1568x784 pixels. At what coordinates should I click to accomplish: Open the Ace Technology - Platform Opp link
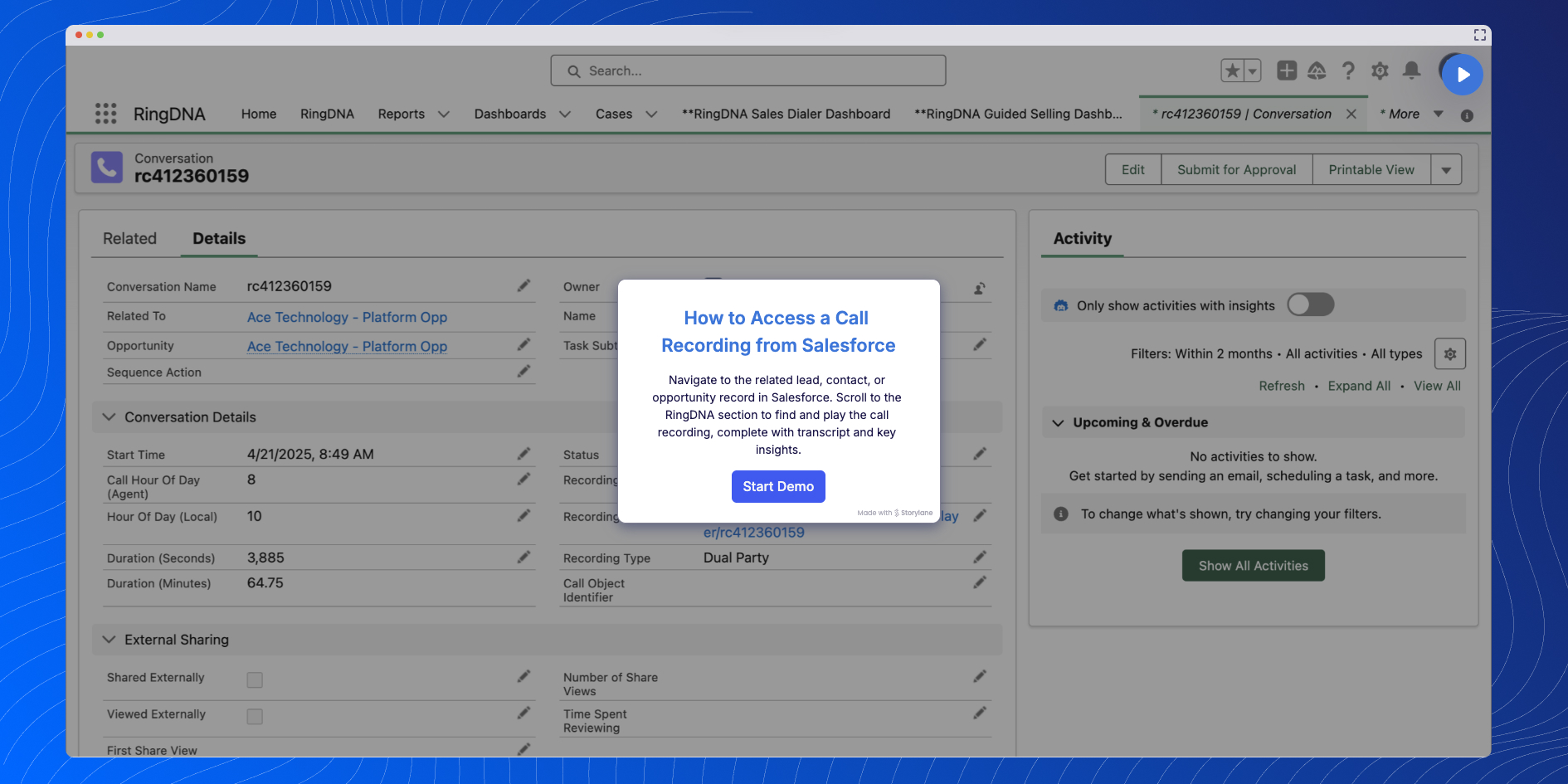[x=346, y=317]
